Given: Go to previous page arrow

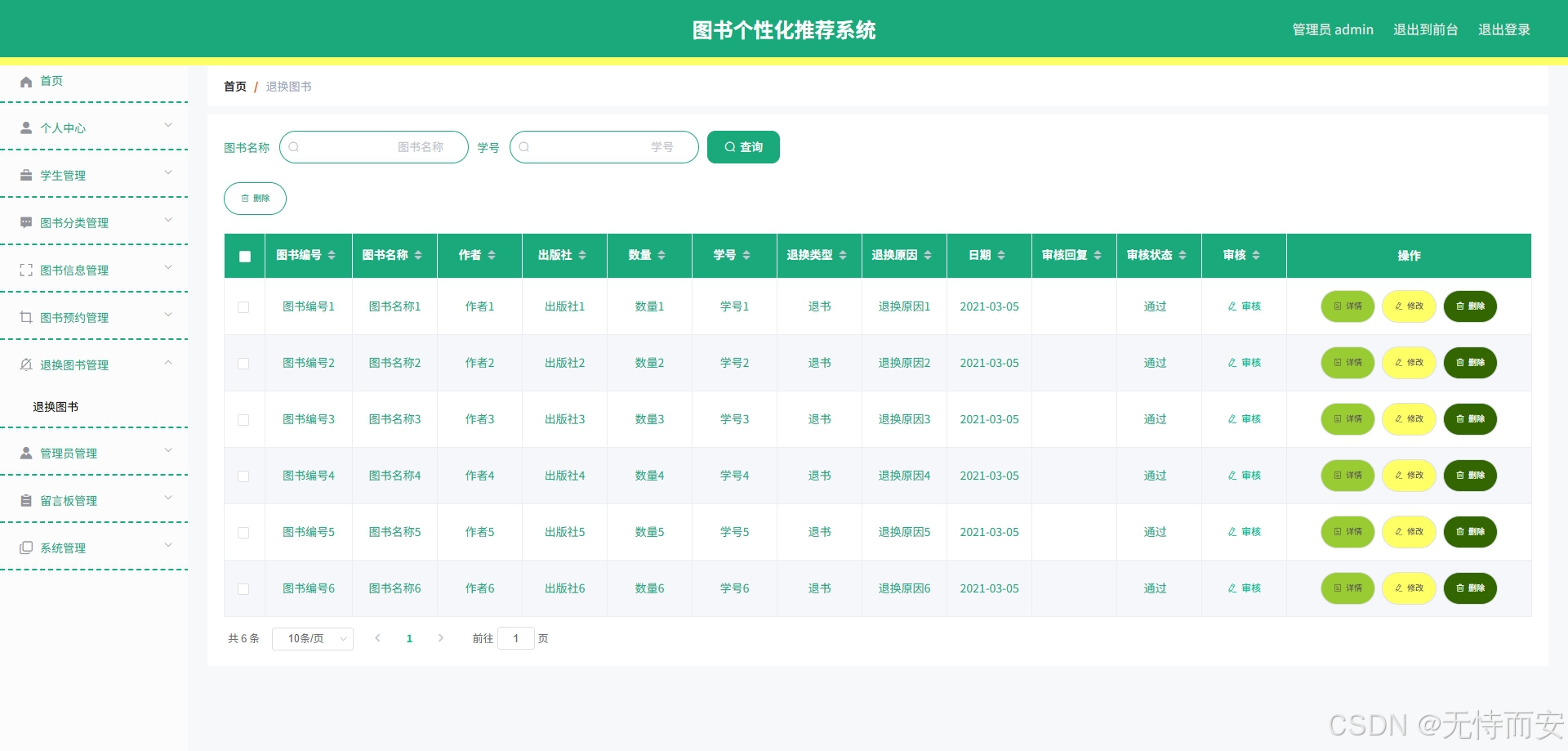Looking at the screenshot, I should (377, 638).
